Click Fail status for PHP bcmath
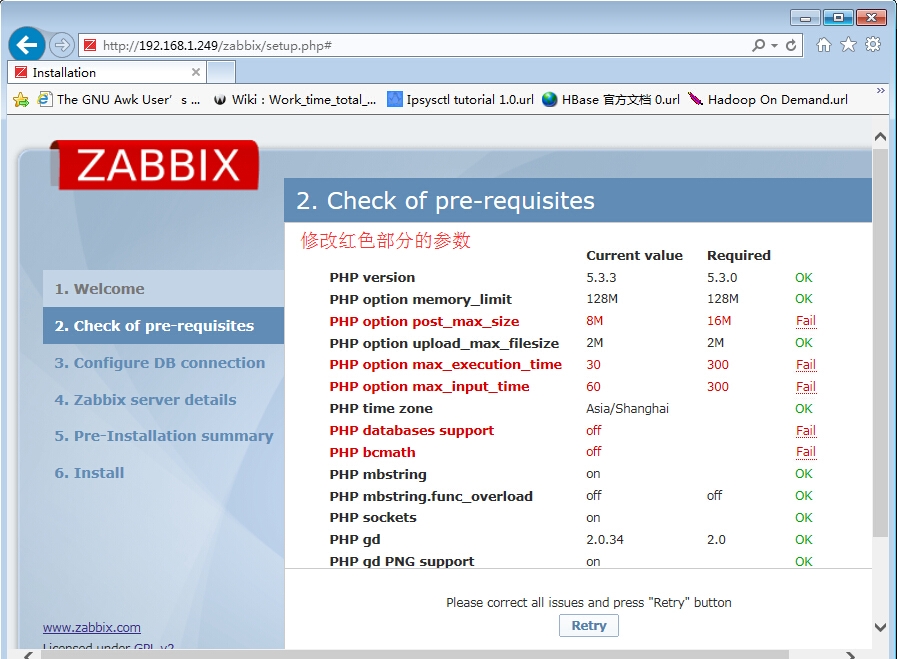898x659 pixels. [805, 452]
